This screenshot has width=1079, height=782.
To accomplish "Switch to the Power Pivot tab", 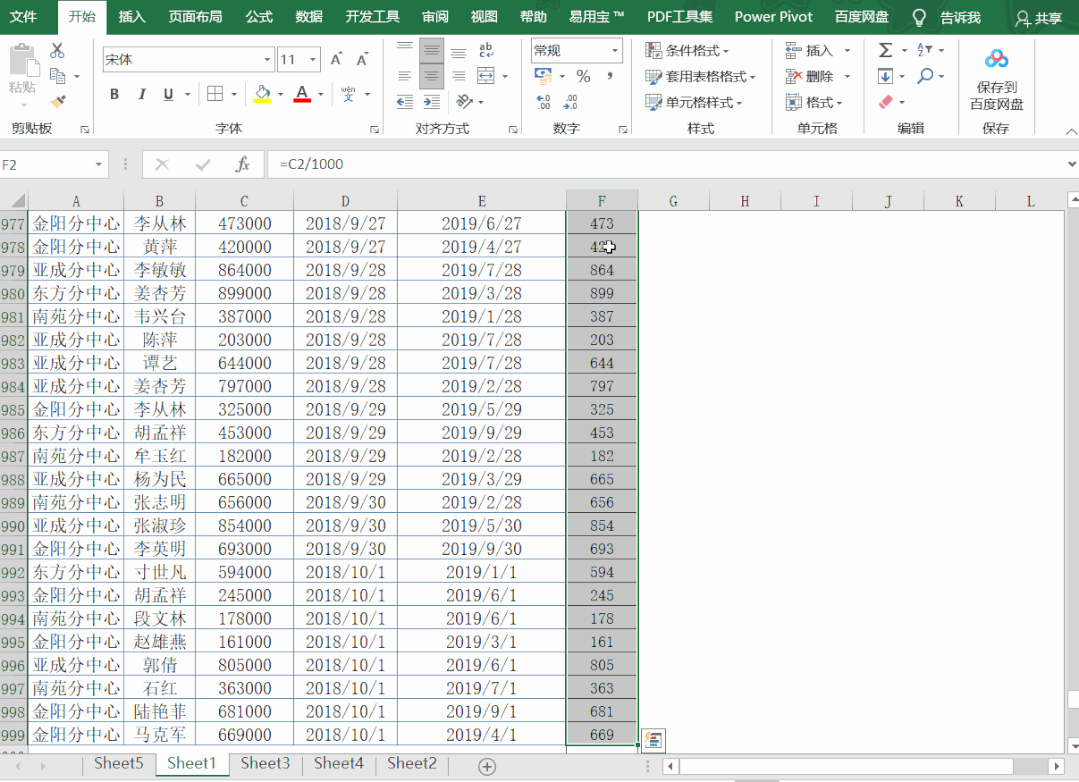I will pos(773,17).
